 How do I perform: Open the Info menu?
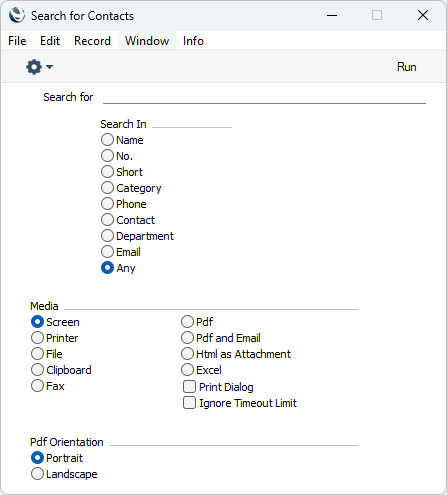tap(193, 41)
